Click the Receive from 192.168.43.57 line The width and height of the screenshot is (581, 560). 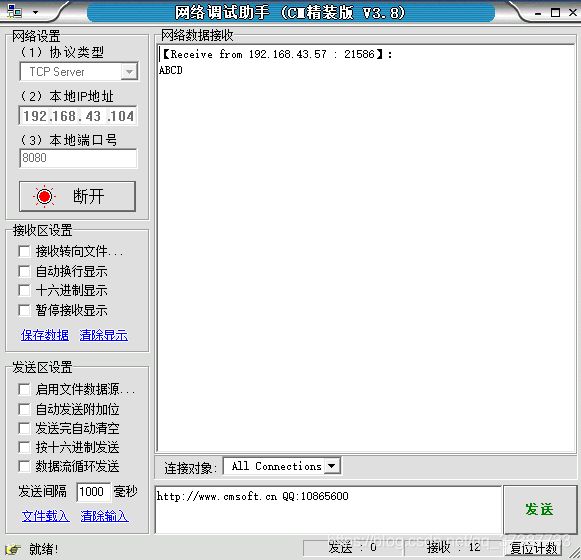point(276,54)
